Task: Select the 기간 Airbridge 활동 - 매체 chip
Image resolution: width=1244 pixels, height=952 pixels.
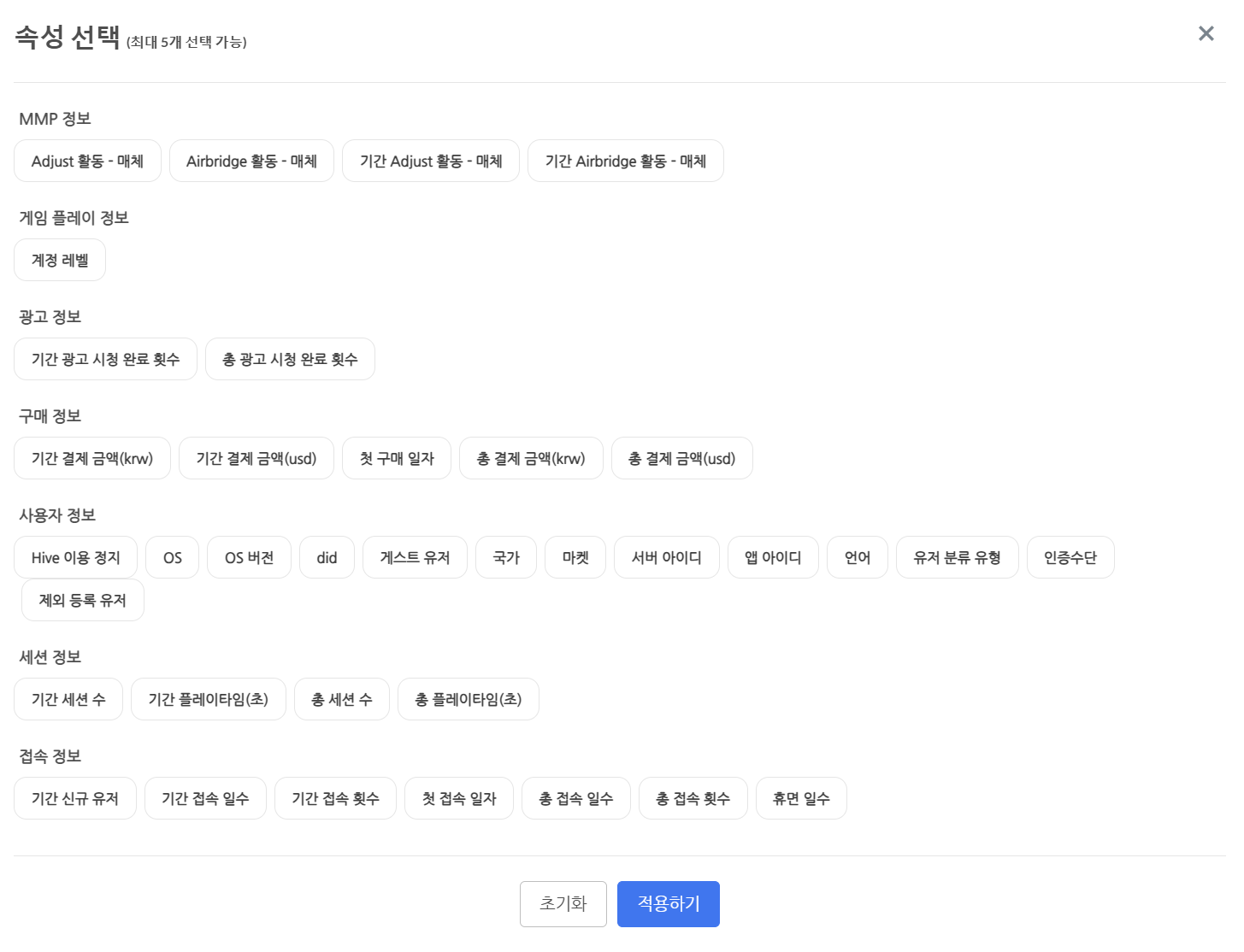Action: click(625, 161)
